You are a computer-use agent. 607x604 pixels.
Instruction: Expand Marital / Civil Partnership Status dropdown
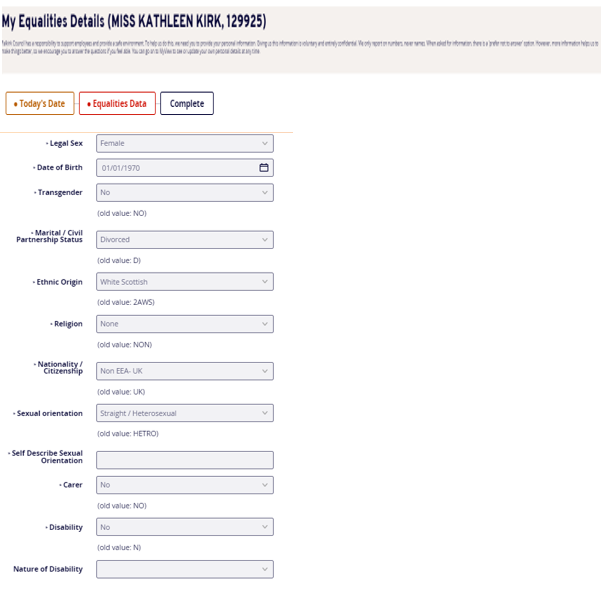(x=185, y=240)
